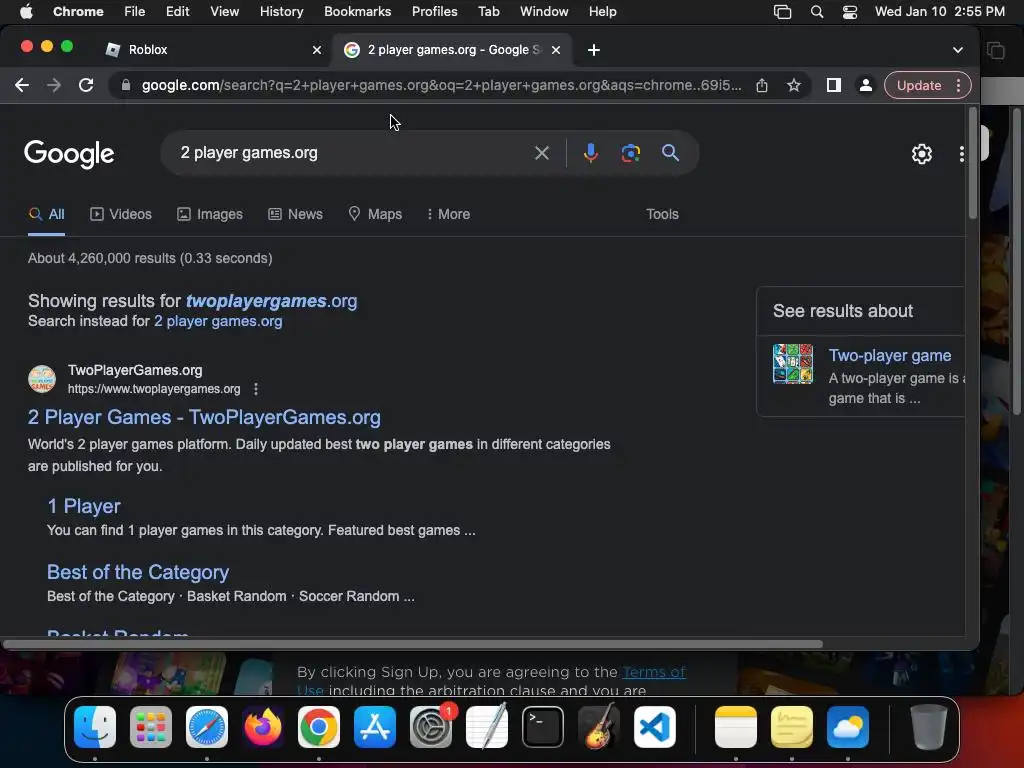Share this page via share icon

(761, 85)
